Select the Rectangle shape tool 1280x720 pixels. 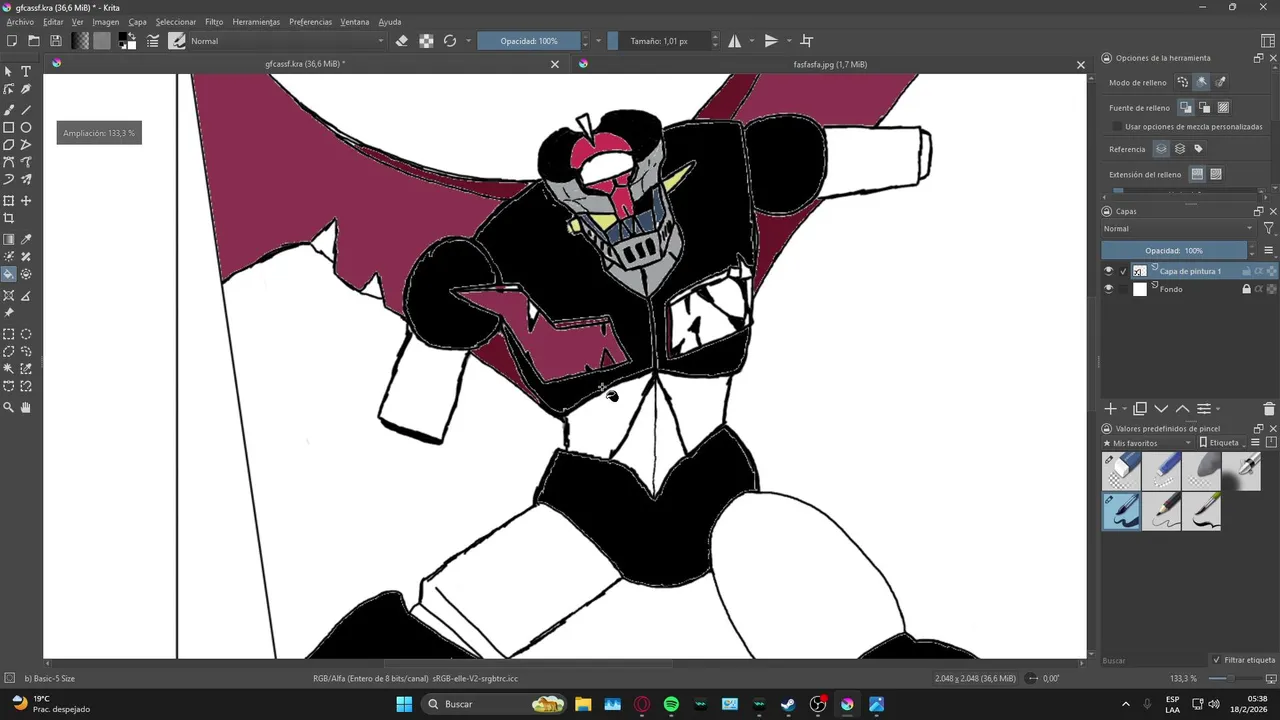[9, 128]
